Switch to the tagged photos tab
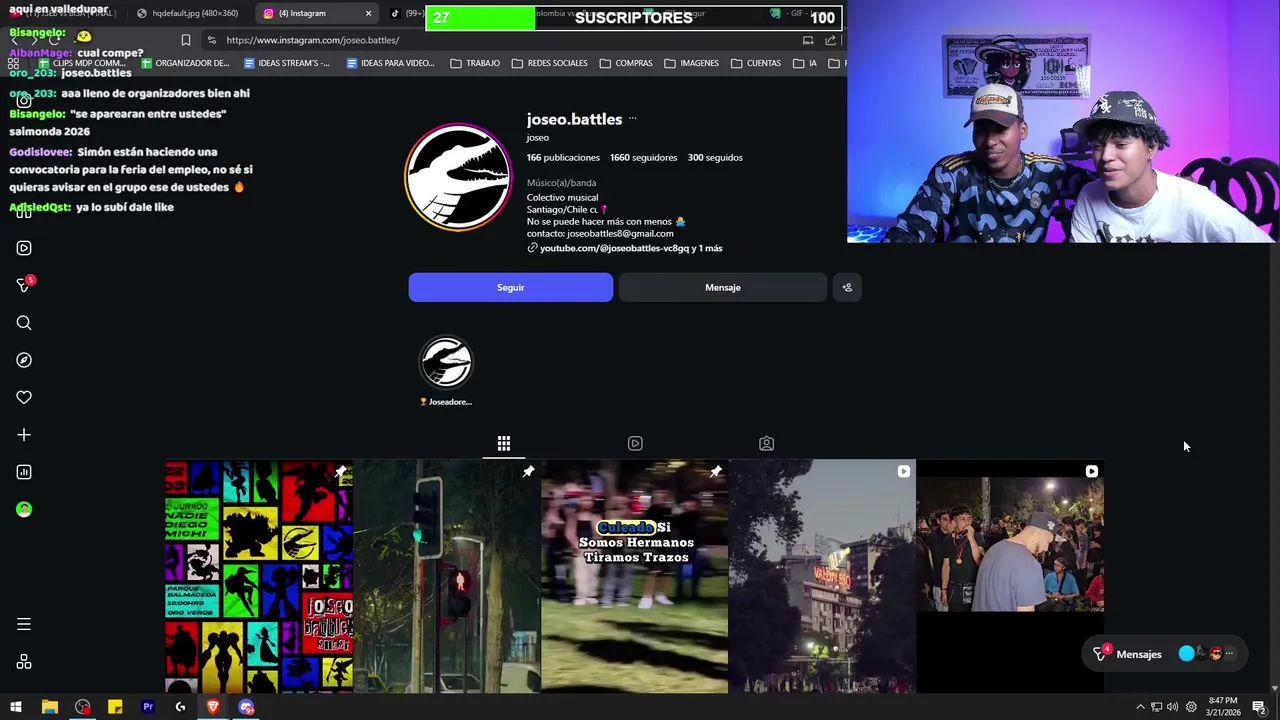Screen dimensions: 1280x720 (766, 443)
